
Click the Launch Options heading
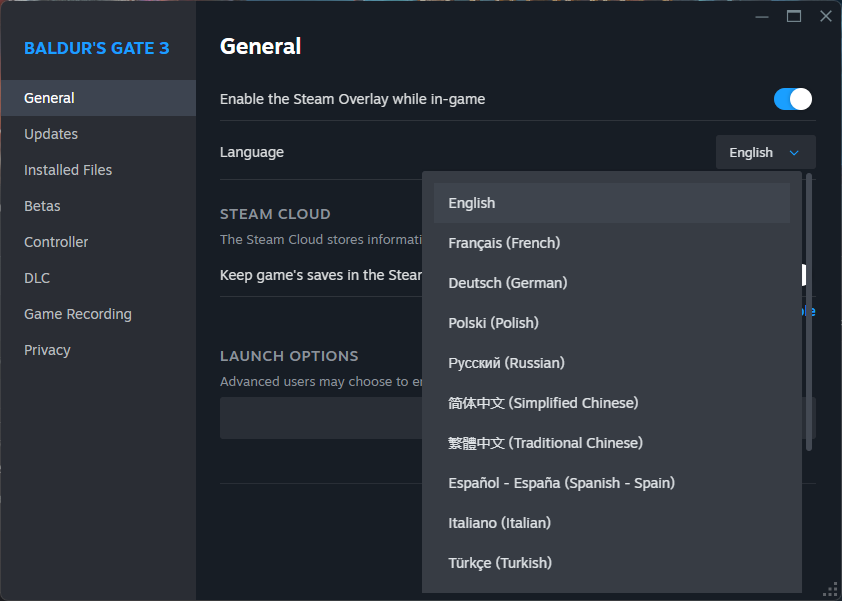point(289,356)
